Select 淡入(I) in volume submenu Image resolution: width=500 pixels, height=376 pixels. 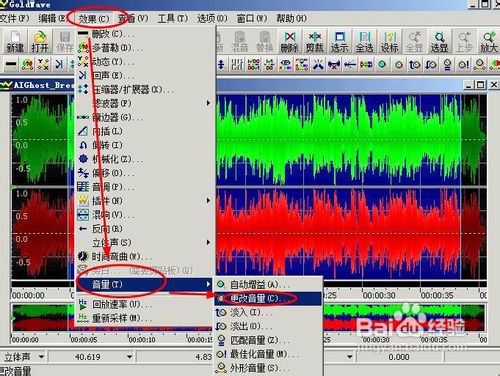[268, 312]
